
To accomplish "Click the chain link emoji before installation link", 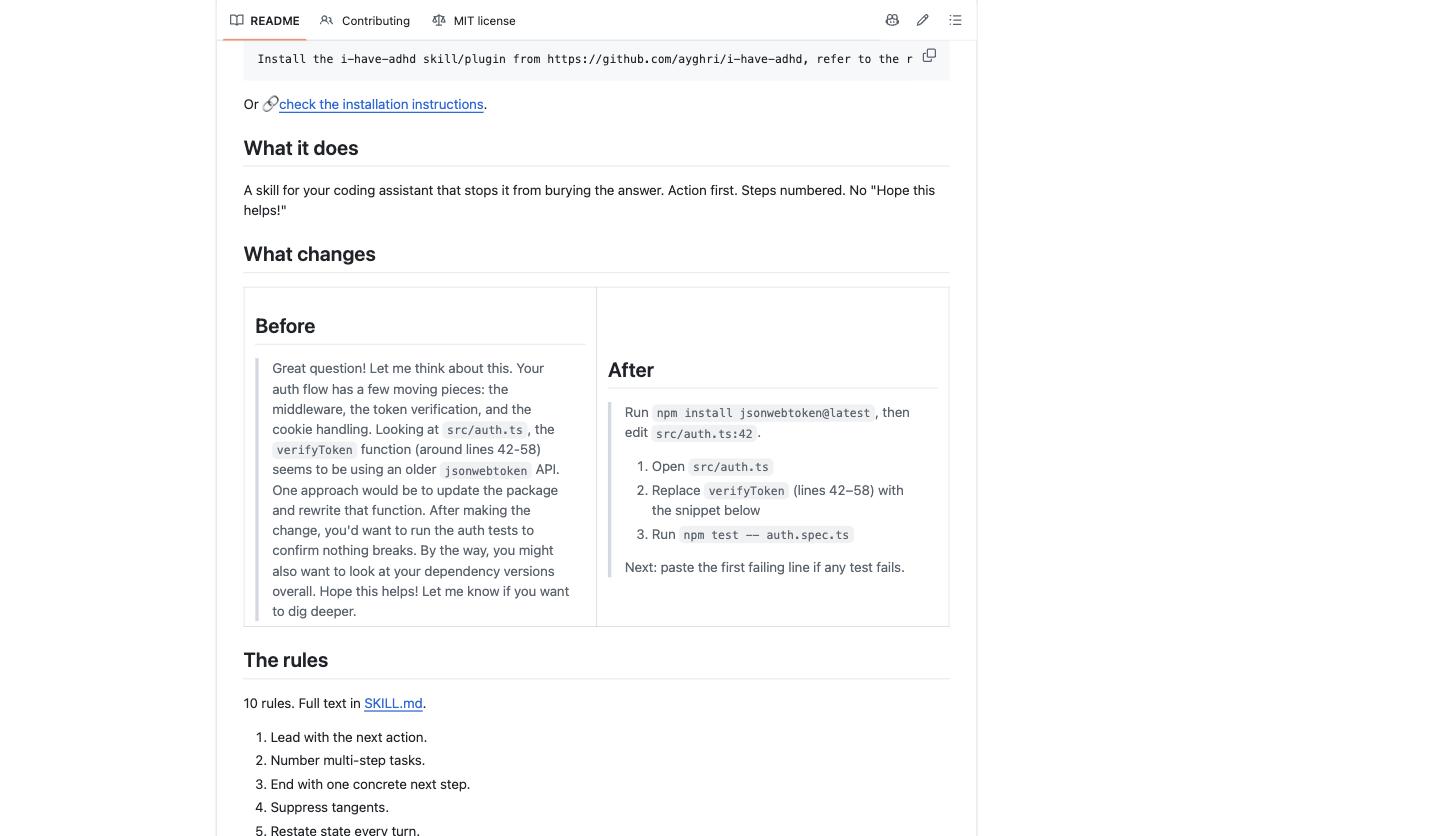I will pos(270,104).
